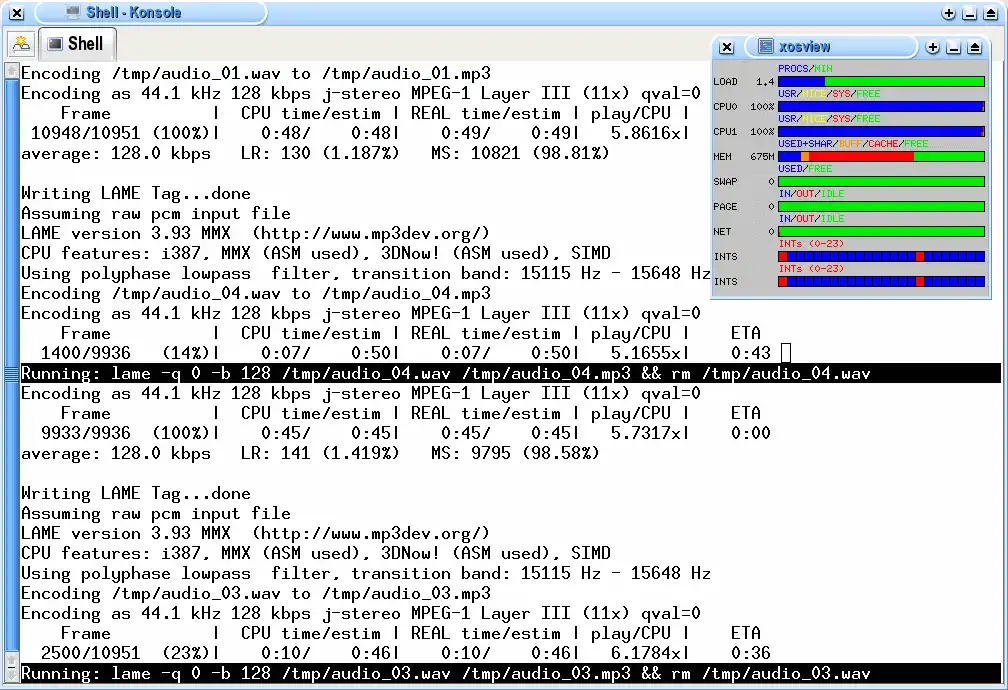Minimize the Konsole window
The image size is (1008, 690).
[x=969, y=14]
